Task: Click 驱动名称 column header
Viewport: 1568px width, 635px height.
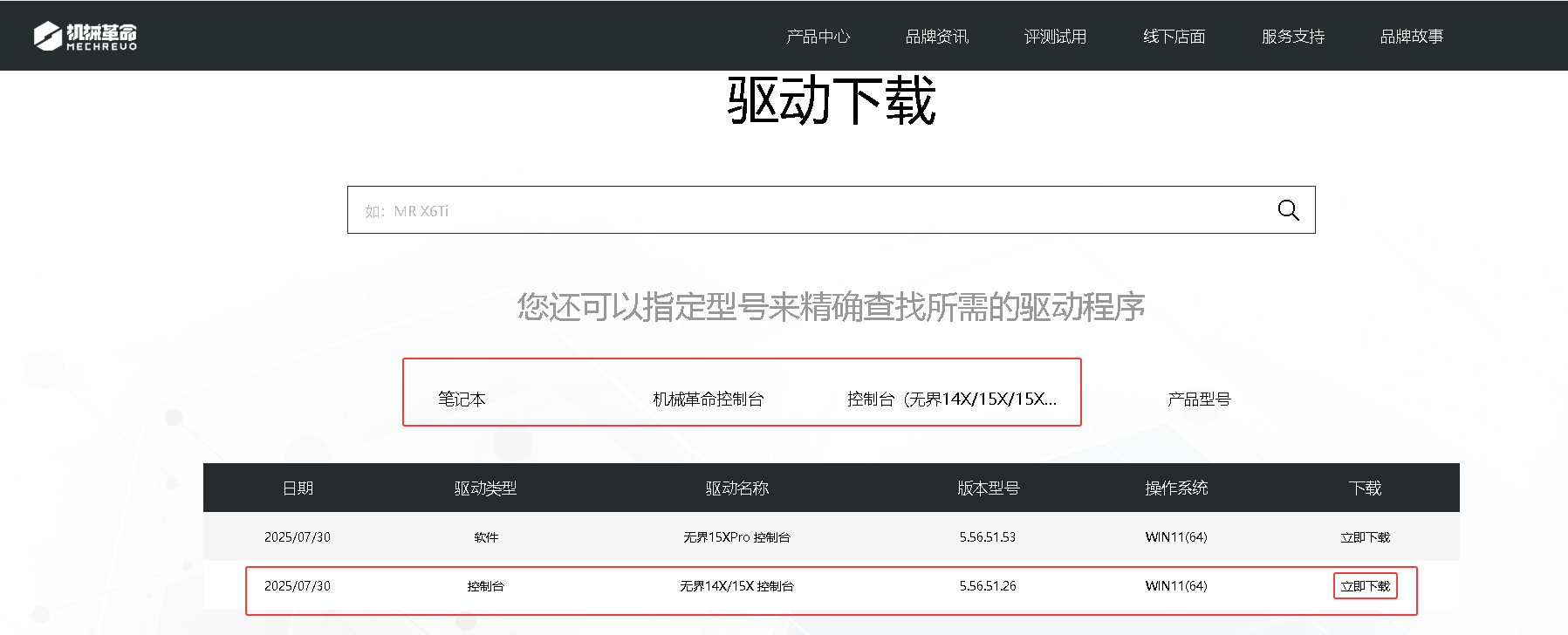Action: [737, 488]
